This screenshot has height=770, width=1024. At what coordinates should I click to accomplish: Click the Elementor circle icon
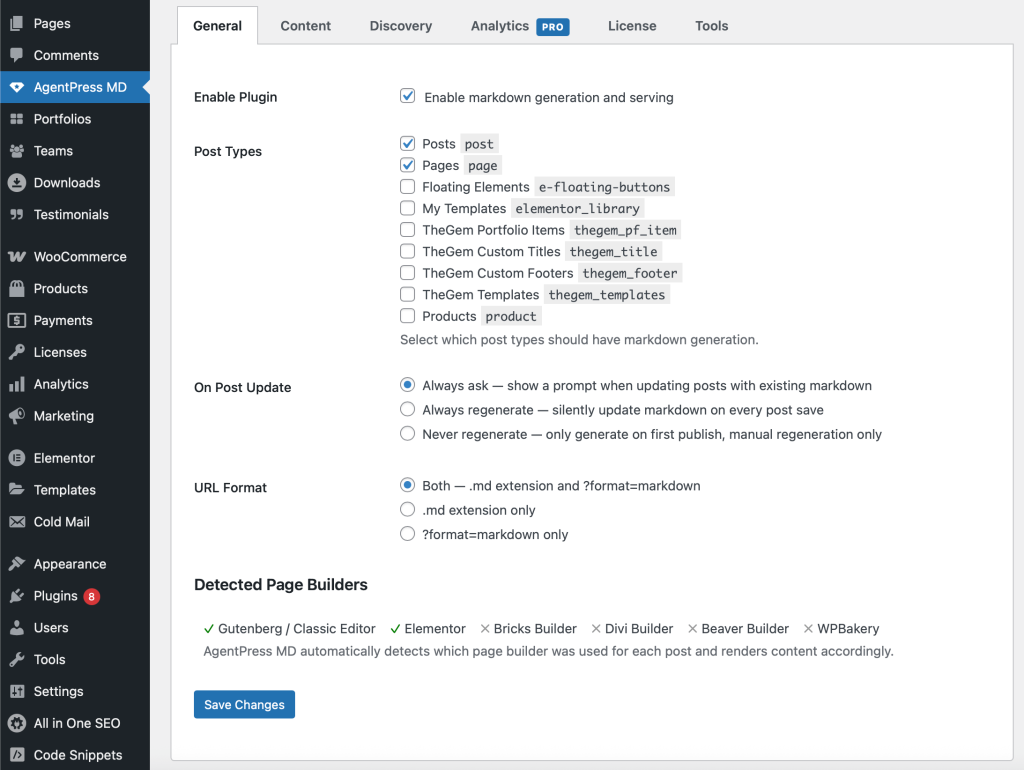coord(17,458)
